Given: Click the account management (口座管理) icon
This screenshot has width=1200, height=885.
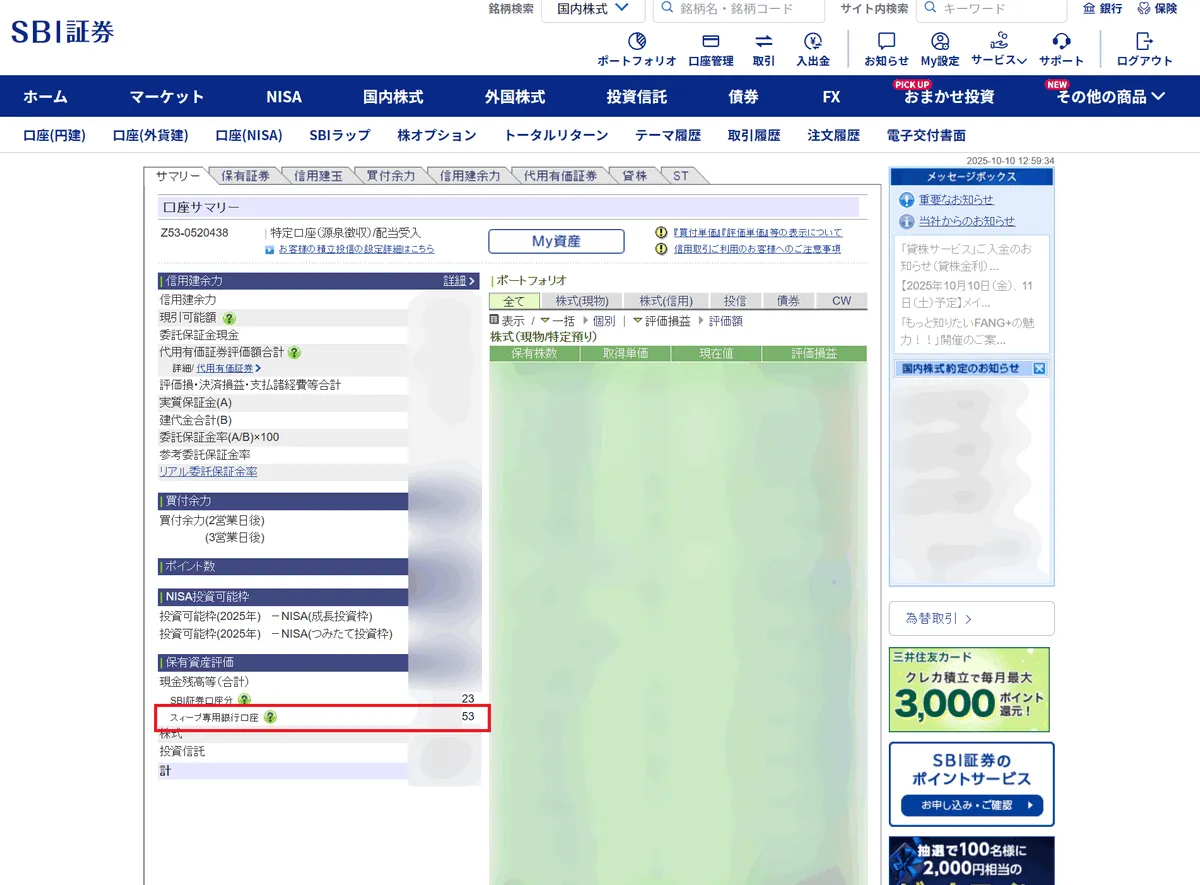Looking at the screenshot, I should (711, 42).
